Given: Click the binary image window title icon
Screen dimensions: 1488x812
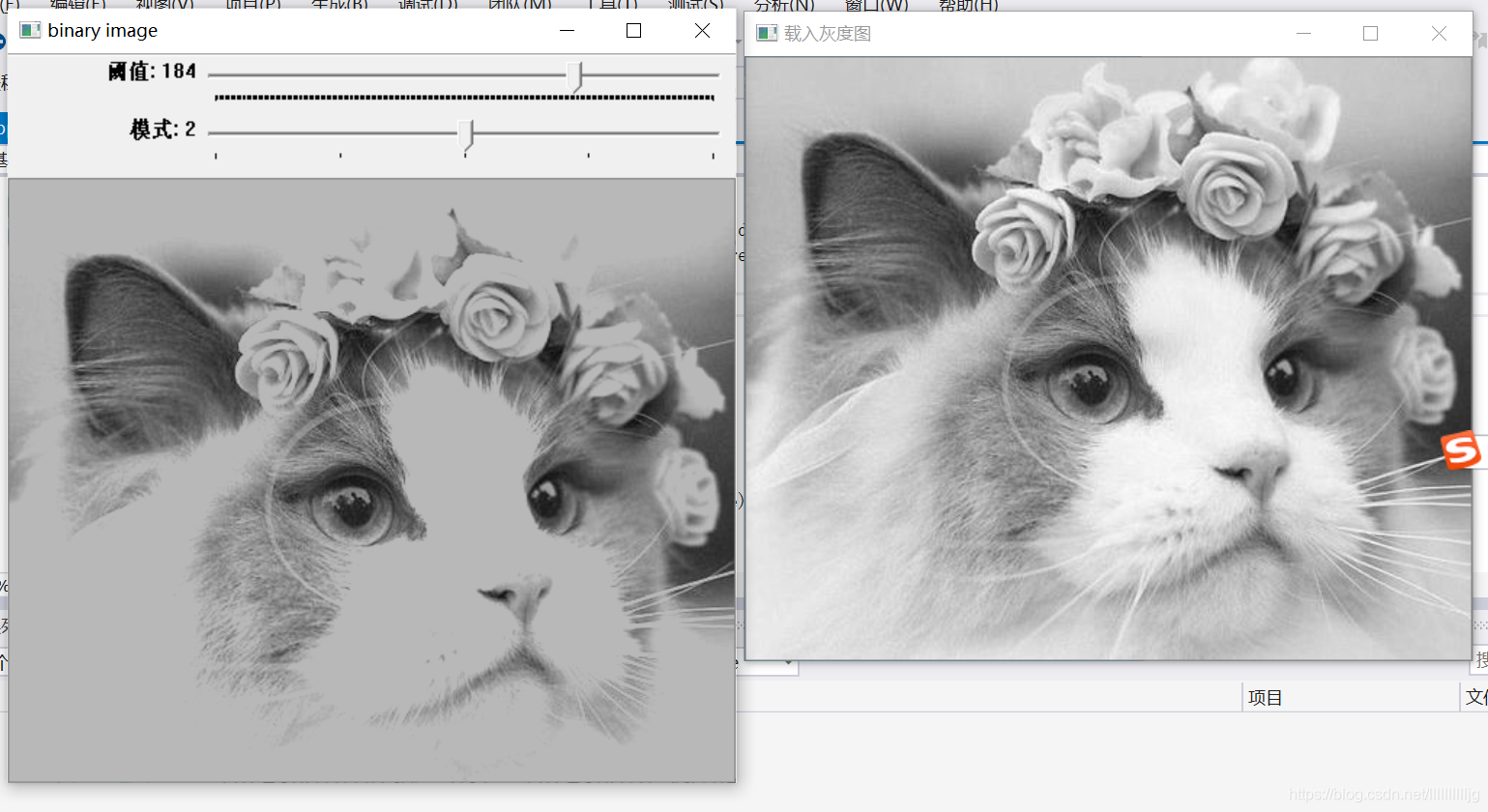Looking at the screenshot, I should click(x=30, y=30).
